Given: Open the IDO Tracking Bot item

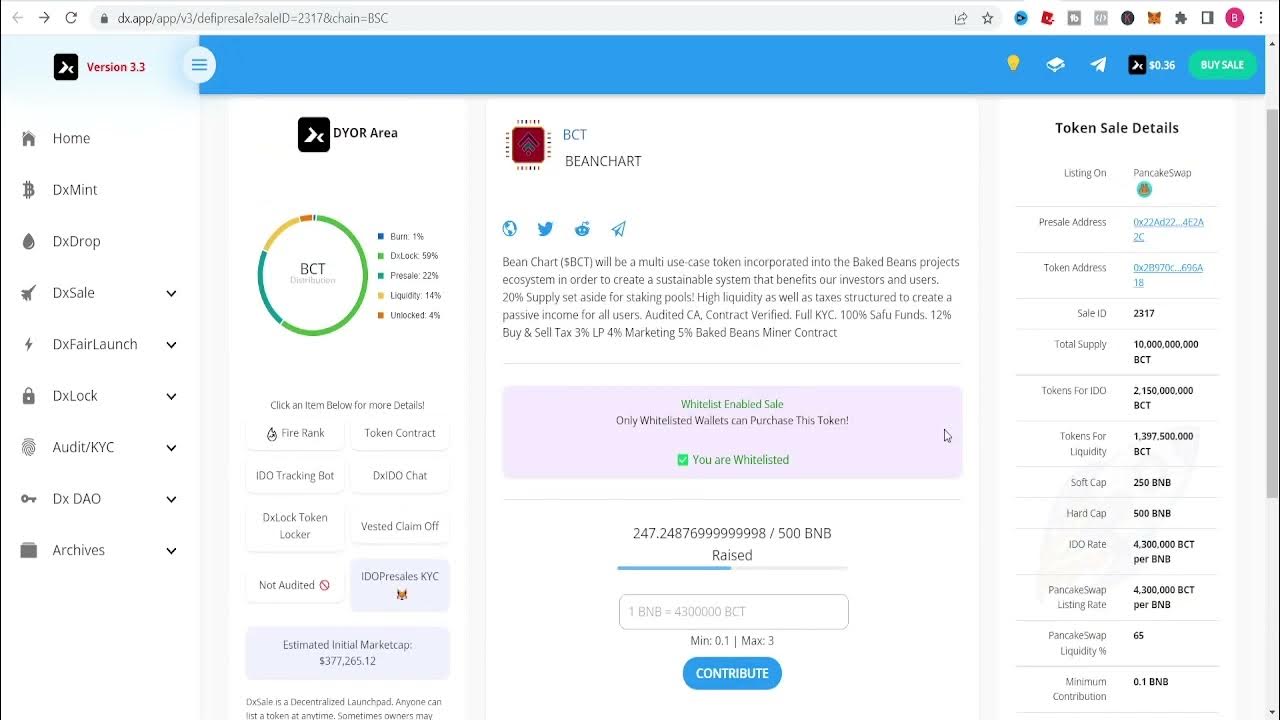Looking at the screenshot, I should [x=295, y=475].
